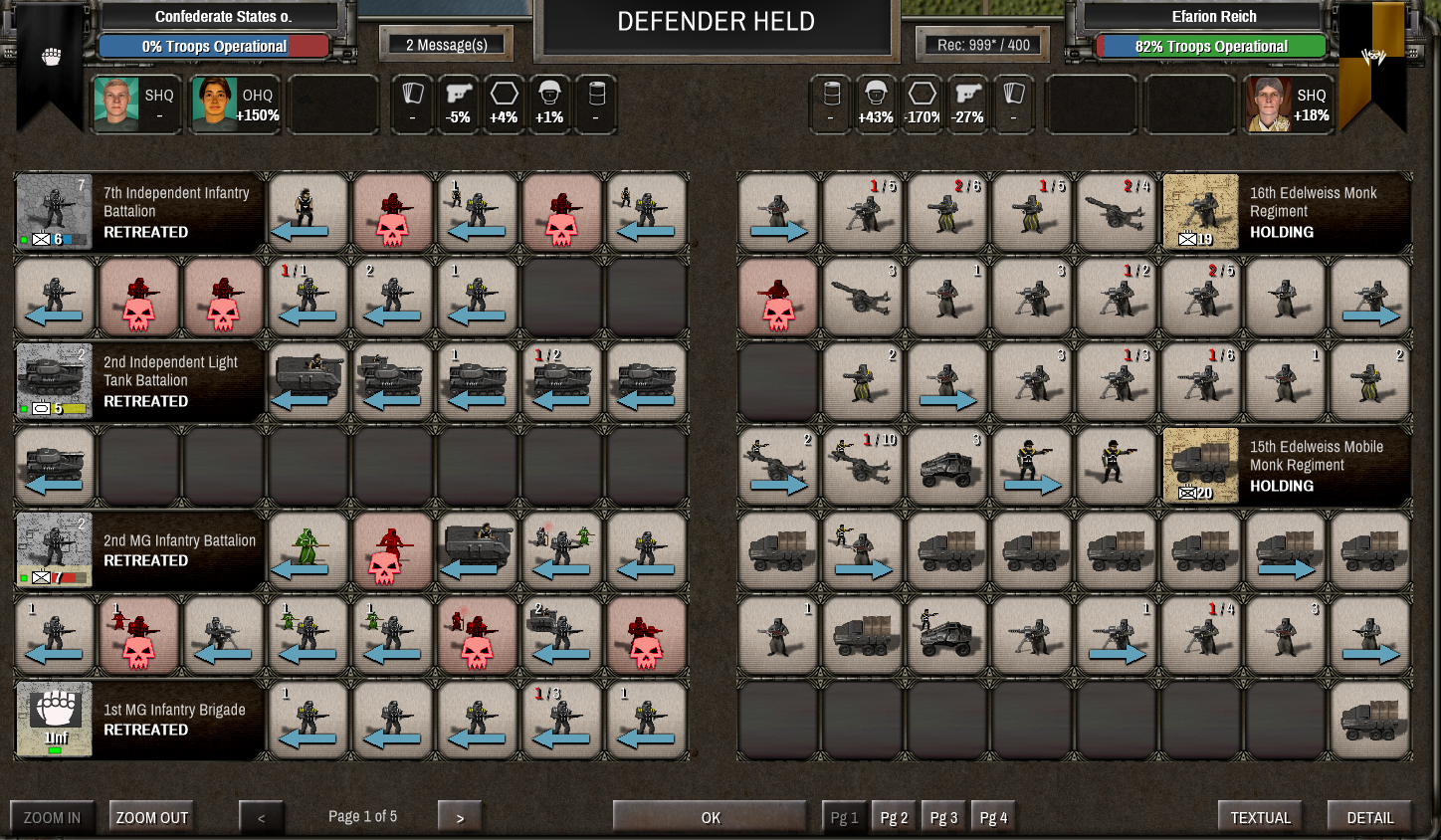The height and width of the screenshot is (840, 1441).
Task: Switch to Pg 2 tab
Action: (895, 817)
